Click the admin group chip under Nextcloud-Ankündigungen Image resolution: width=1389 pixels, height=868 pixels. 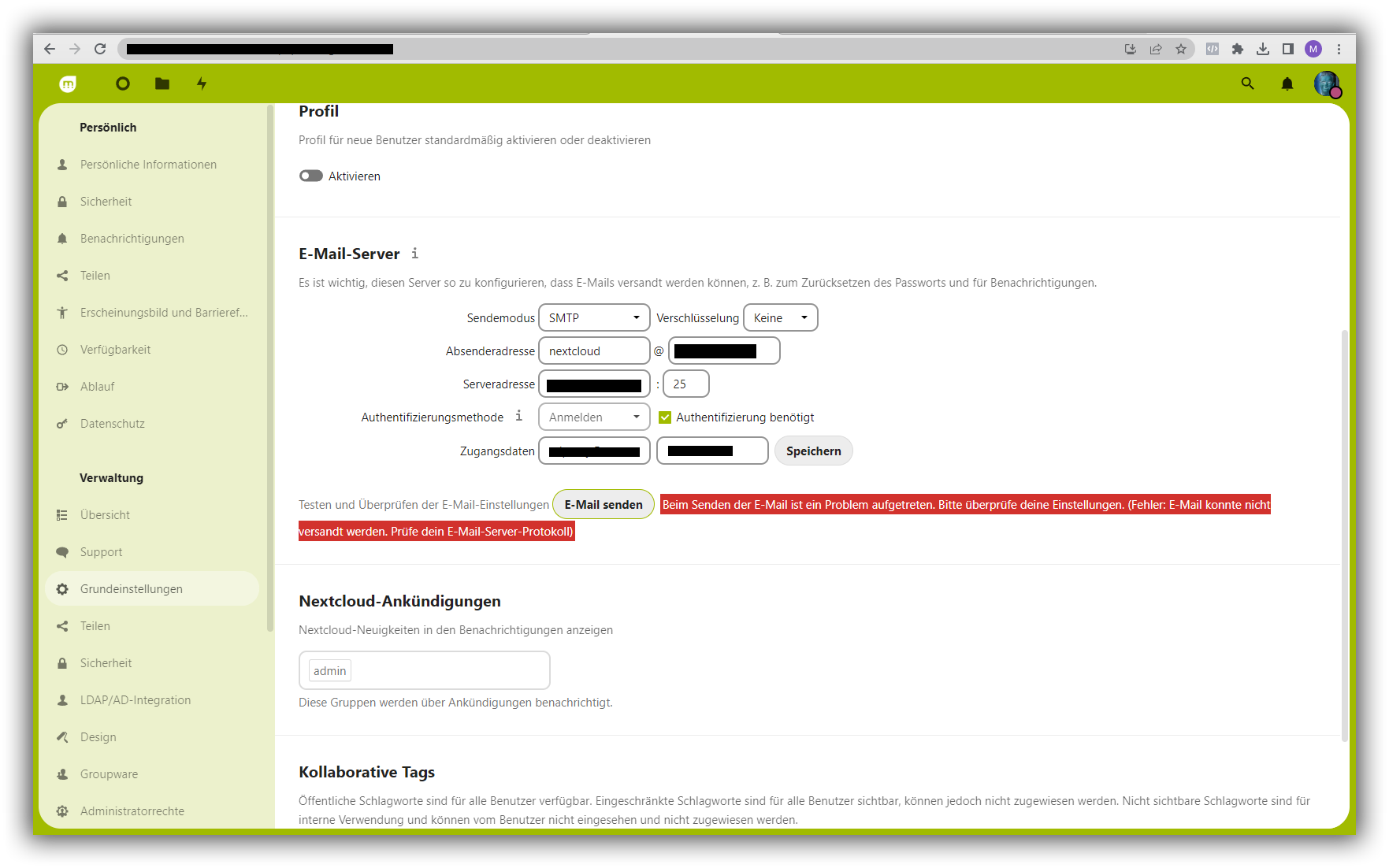(x=329, y=670)
